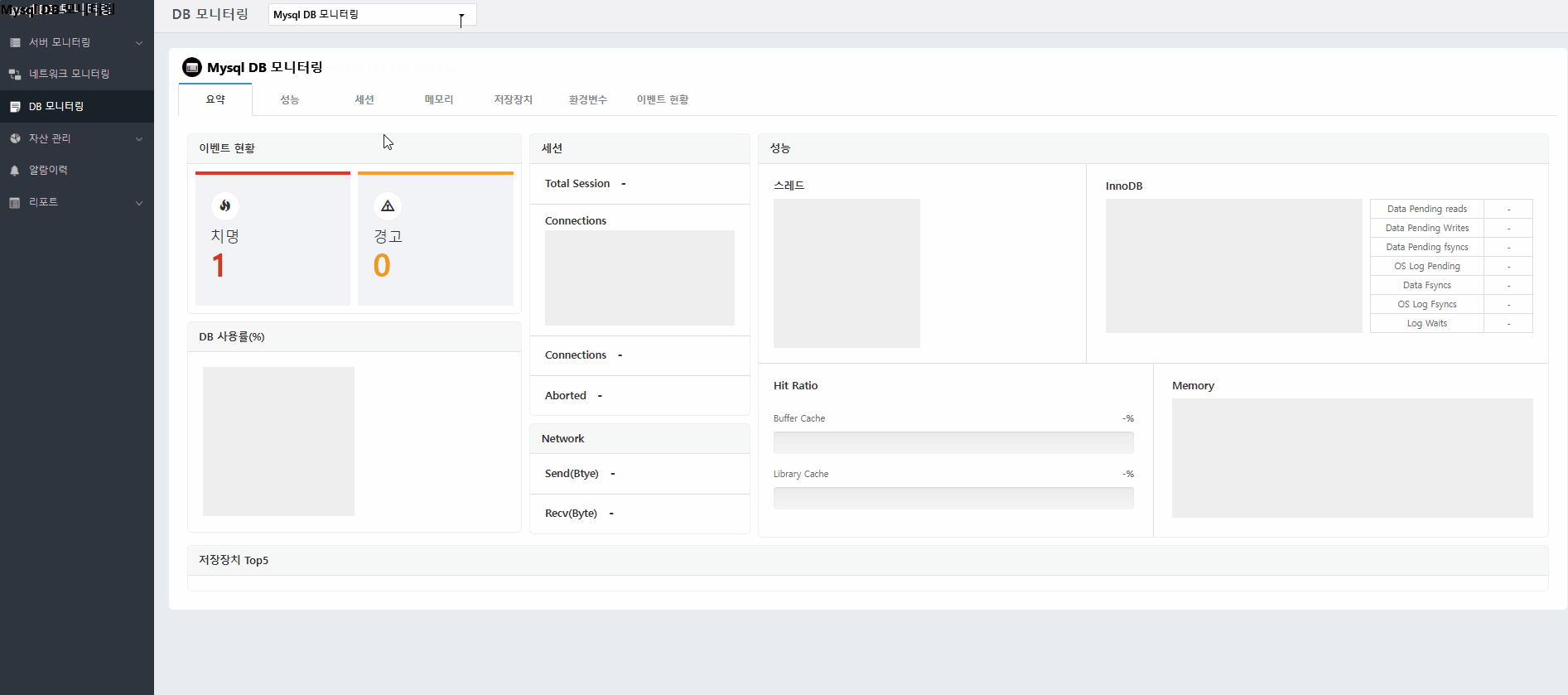Switch to the 세션 tab

click(x=364, y=99)
